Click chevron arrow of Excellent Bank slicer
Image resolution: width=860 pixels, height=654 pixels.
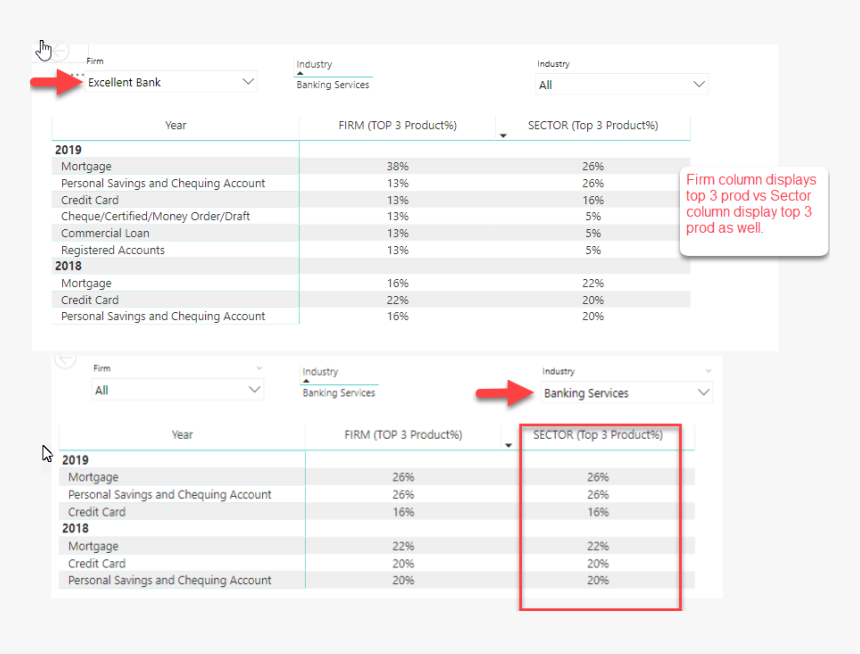(248, 82)
